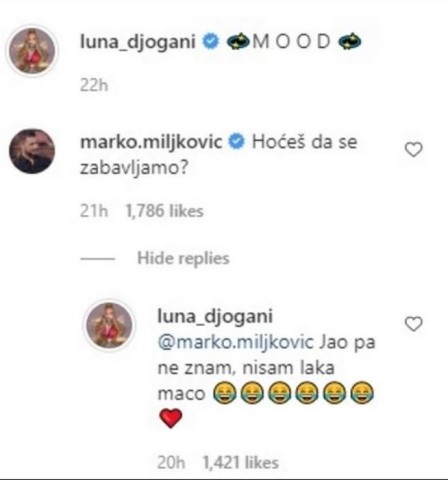Click the 21h comment timestamp

pyautogui.click(x=94, y=211)
